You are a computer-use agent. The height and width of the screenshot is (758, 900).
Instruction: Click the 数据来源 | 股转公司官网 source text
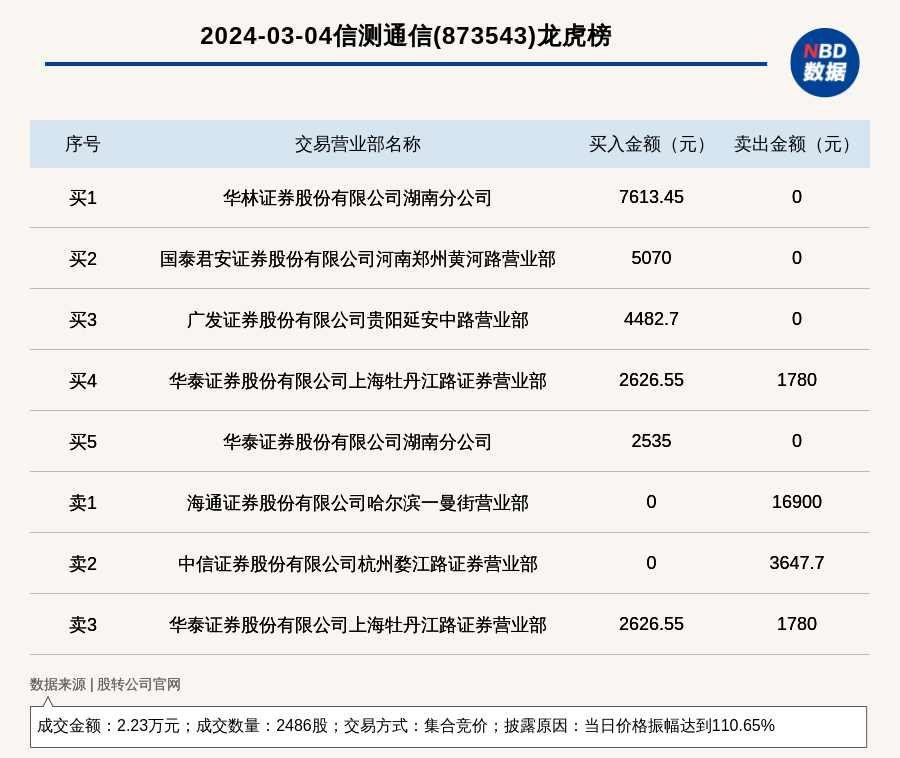(105, 684)
